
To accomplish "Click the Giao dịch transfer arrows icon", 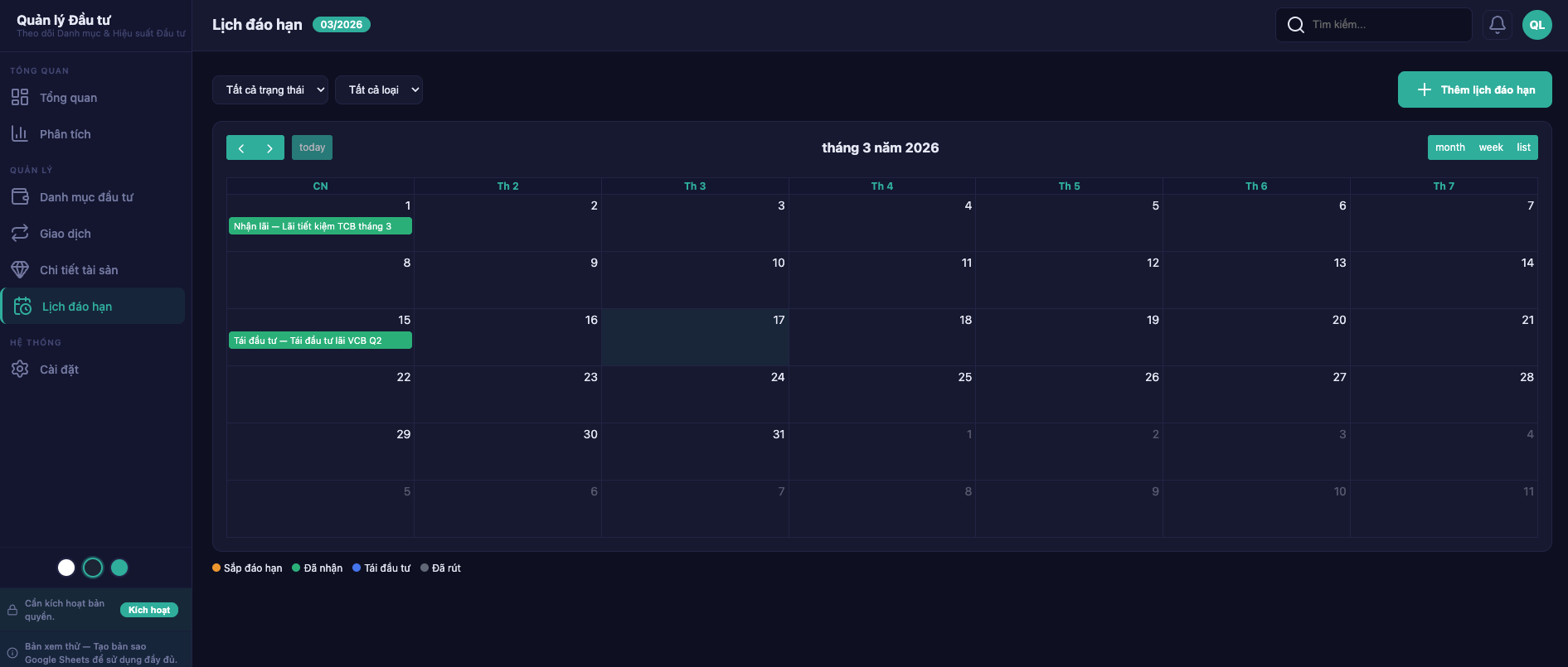I will 20,234.
